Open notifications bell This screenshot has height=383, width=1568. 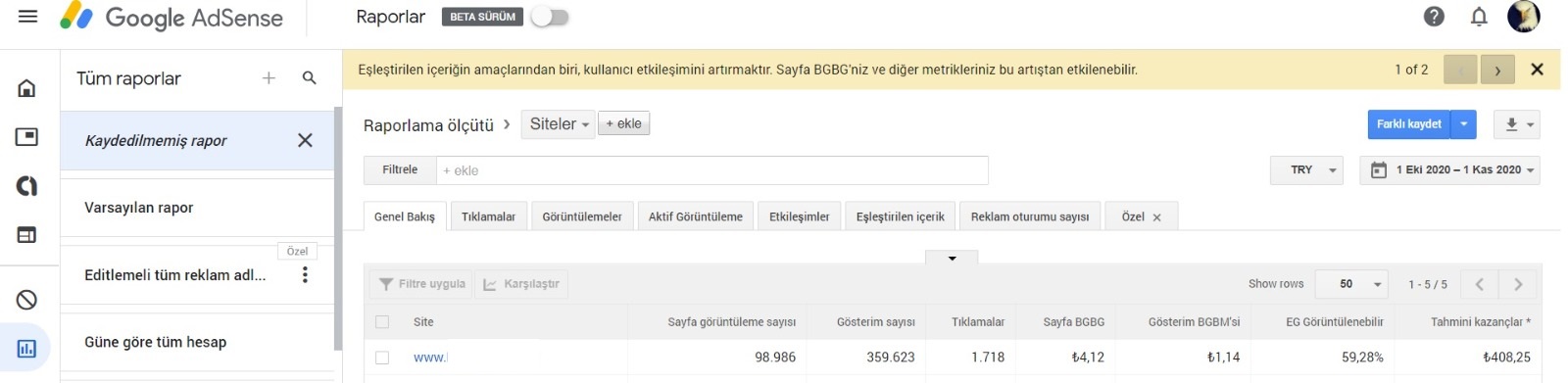pos(1479,17)
